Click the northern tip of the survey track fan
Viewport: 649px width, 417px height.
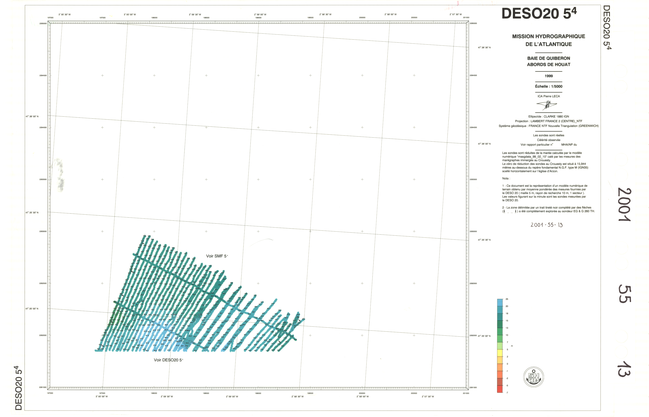coord(147,238)
